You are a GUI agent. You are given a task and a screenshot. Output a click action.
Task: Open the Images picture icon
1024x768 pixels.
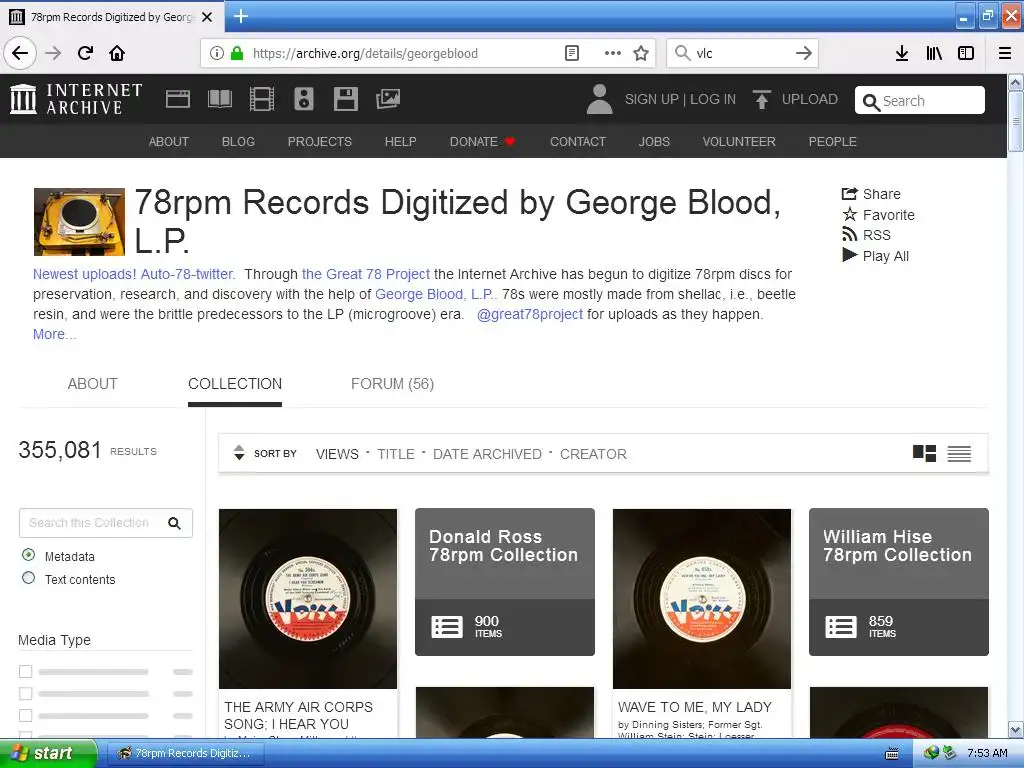click(388, 99)
